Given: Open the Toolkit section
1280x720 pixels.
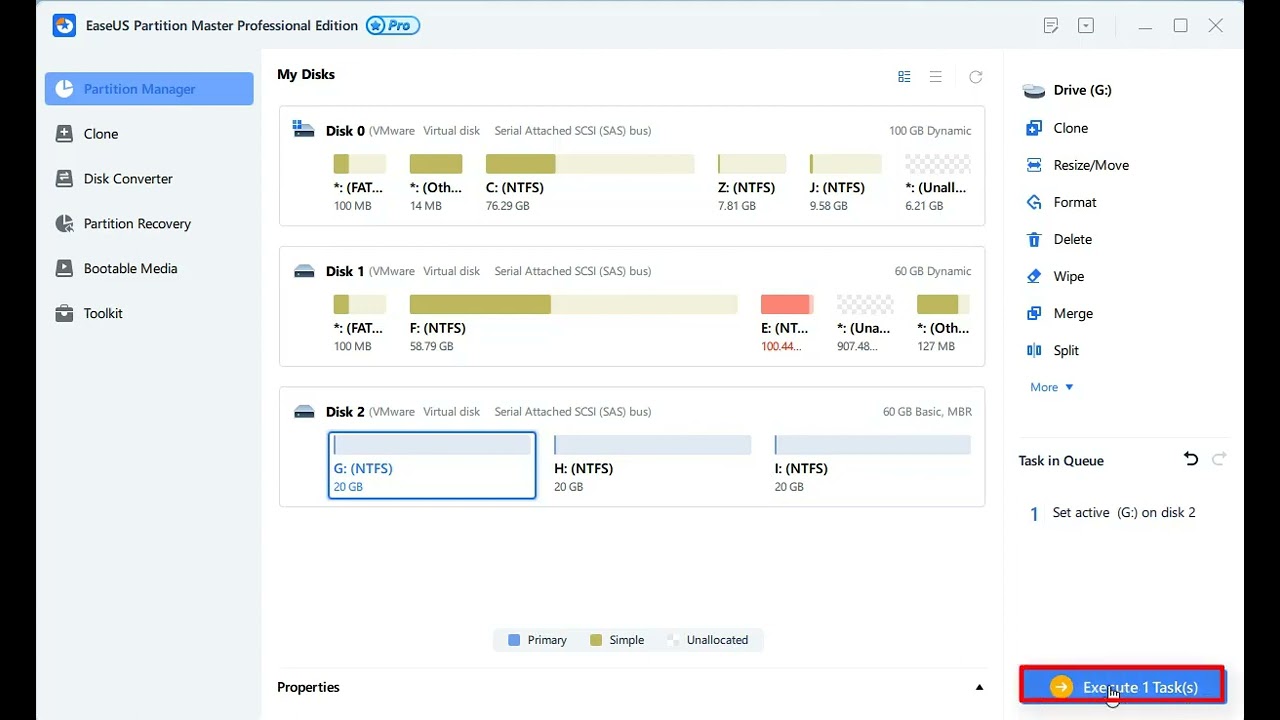Looking at the screenshot, I should [103, 314].
